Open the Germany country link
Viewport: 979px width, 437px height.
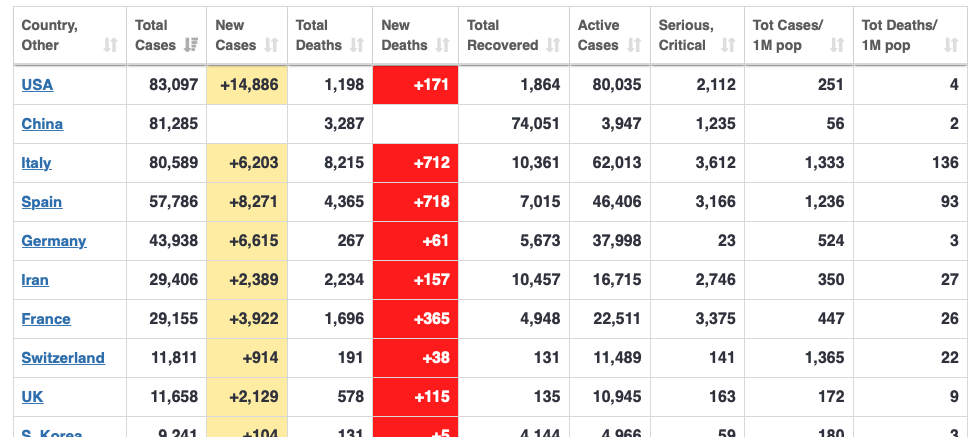54,240
